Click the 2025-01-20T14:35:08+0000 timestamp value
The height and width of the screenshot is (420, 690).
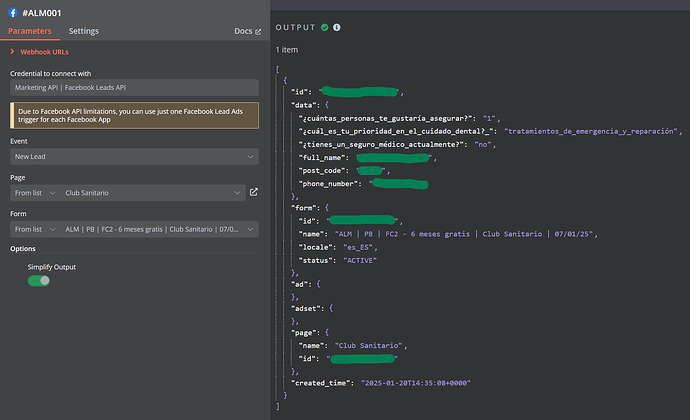click(416, 383)
